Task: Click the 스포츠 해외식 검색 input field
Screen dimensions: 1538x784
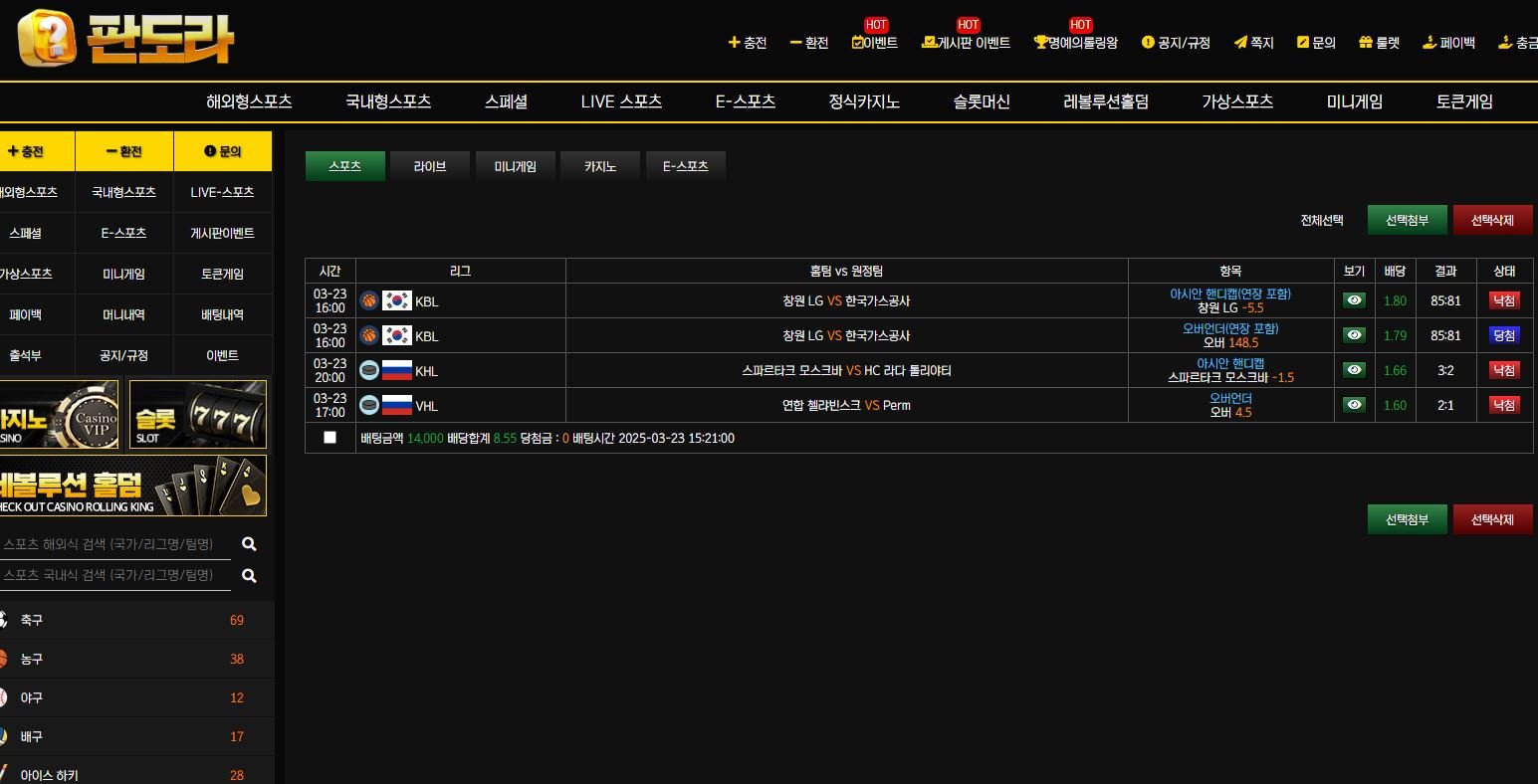Action: pyautogui.click(x=114, y=544)
